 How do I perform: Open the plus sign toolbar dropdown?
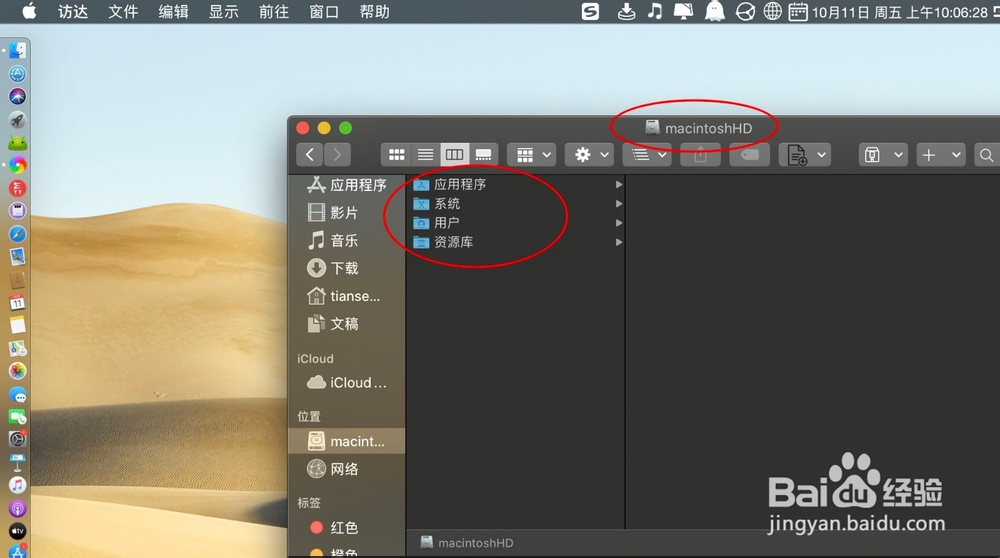point(941,154)
